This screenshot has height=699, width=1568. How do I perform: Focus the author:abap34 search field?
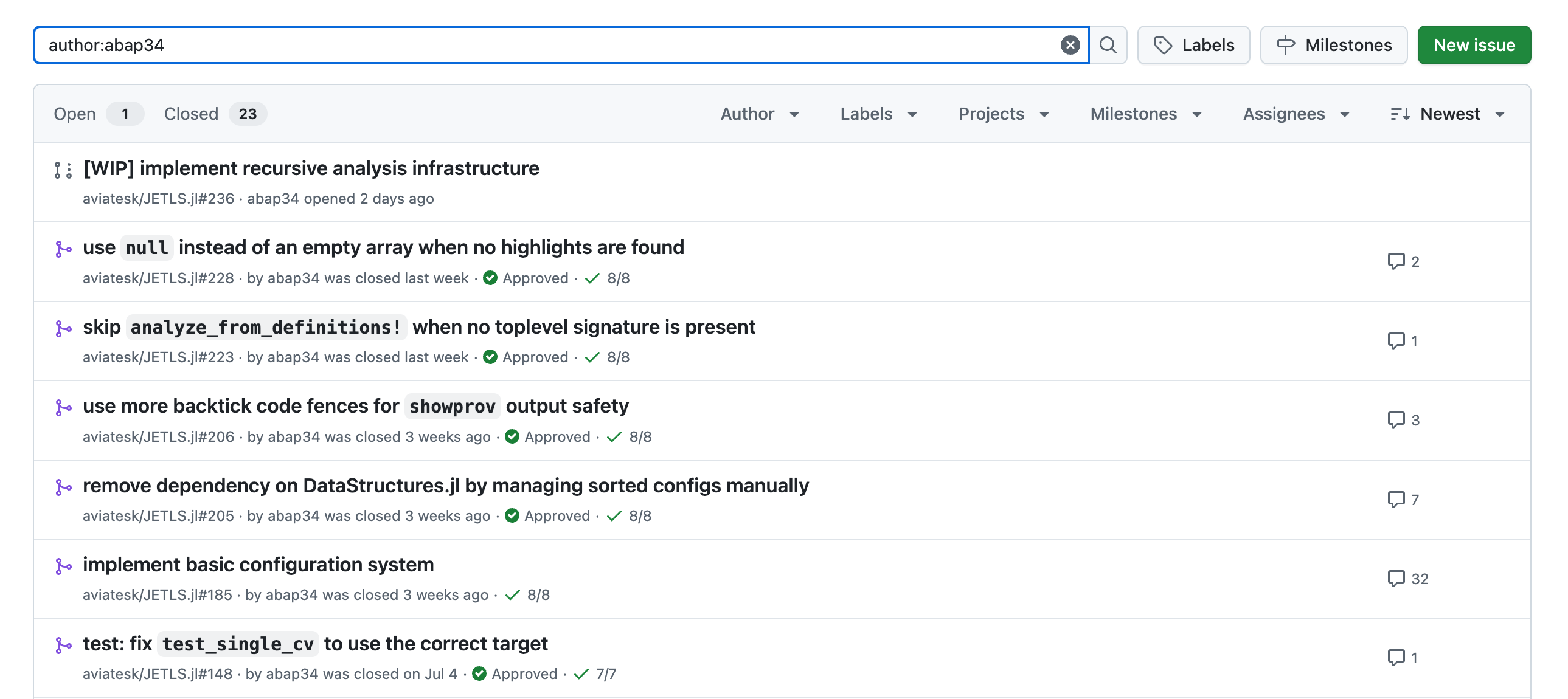[x=548, y=45]
